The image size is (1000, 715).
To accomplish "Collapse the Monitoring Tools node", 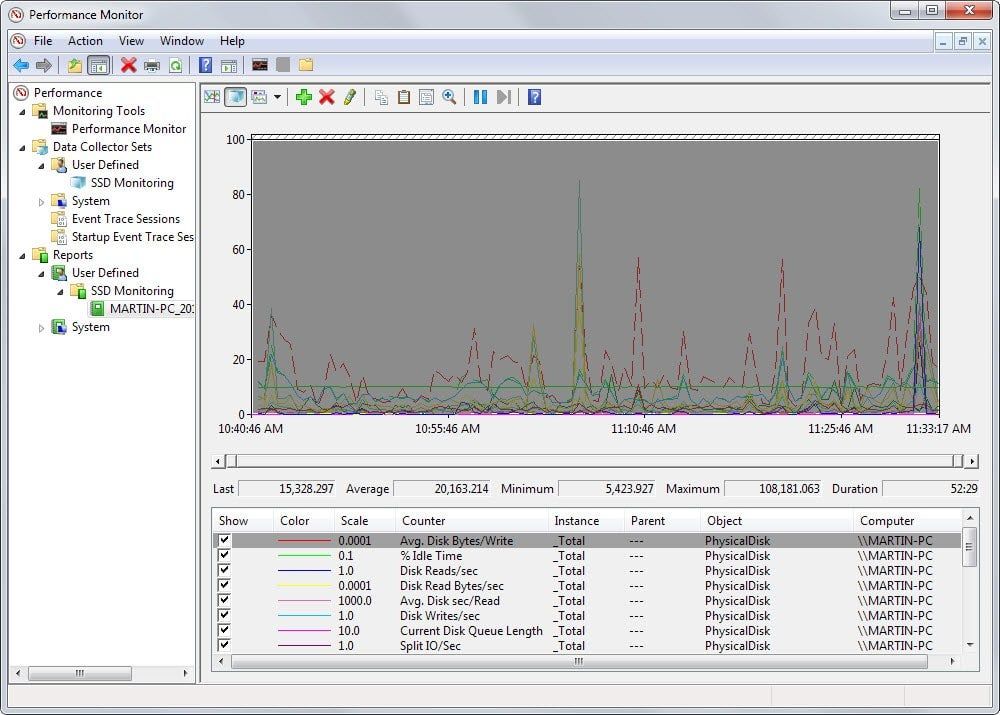I will tap(22, 111).
